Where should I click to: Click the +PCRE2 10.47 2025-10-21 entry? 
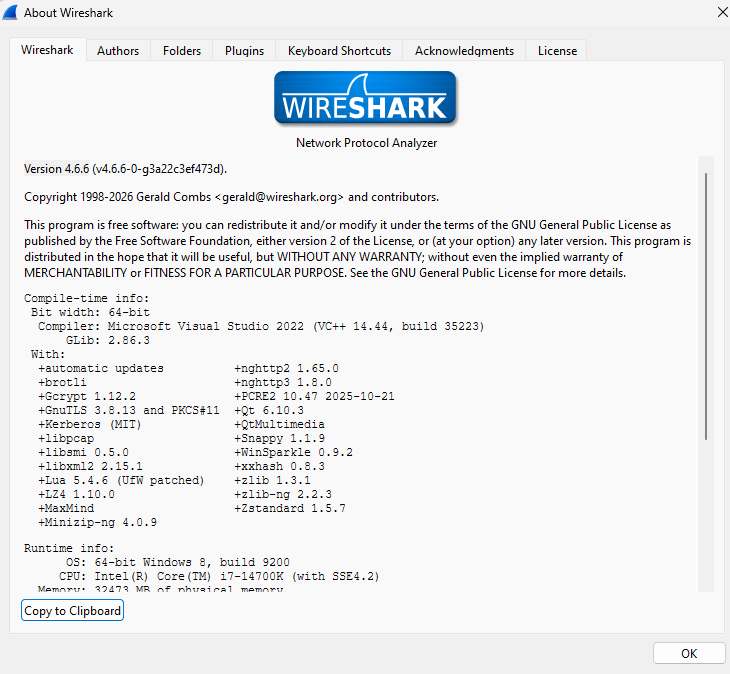tap(314, 396)
